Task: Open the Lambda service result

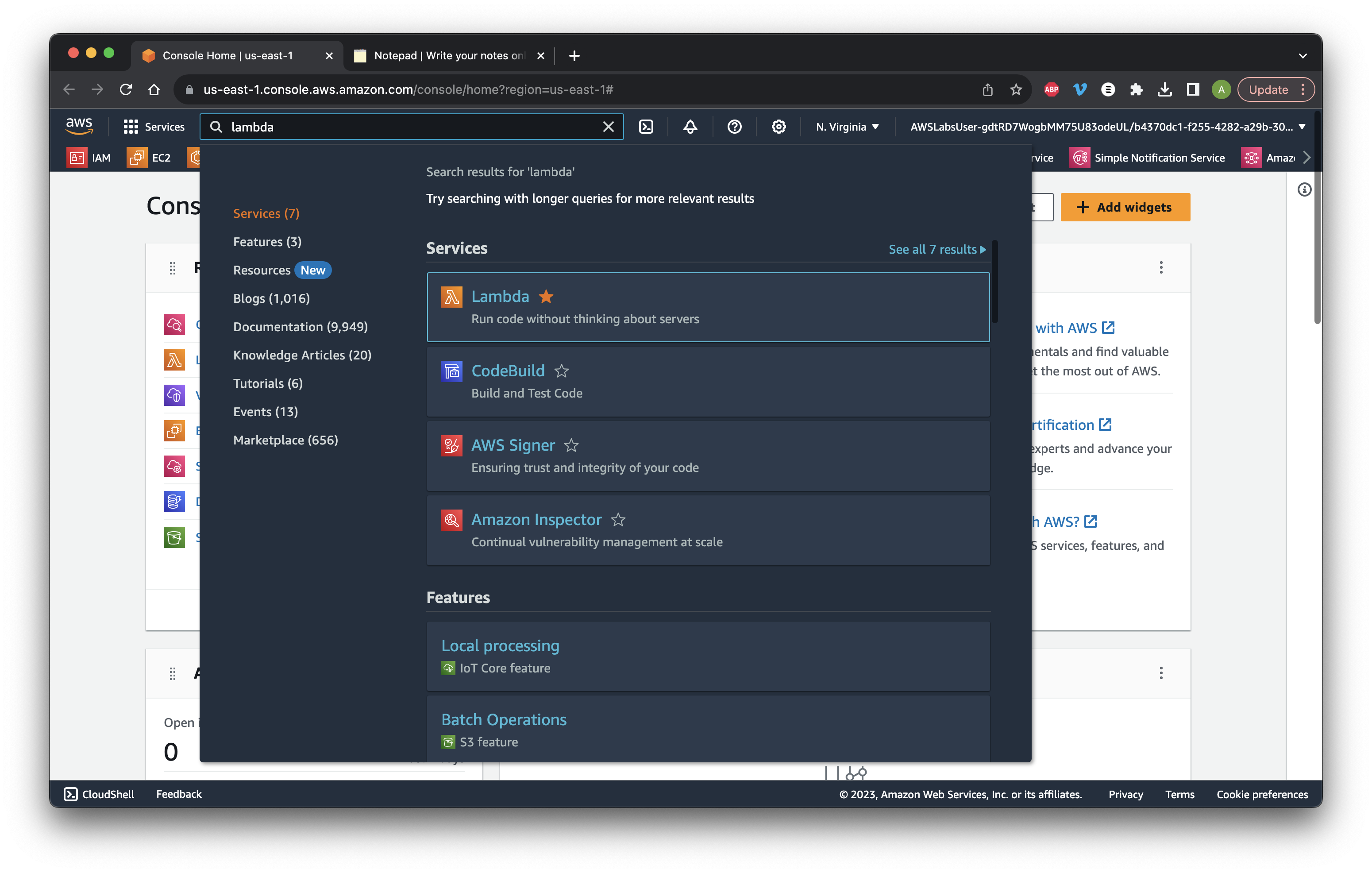Action: (708, 307)
